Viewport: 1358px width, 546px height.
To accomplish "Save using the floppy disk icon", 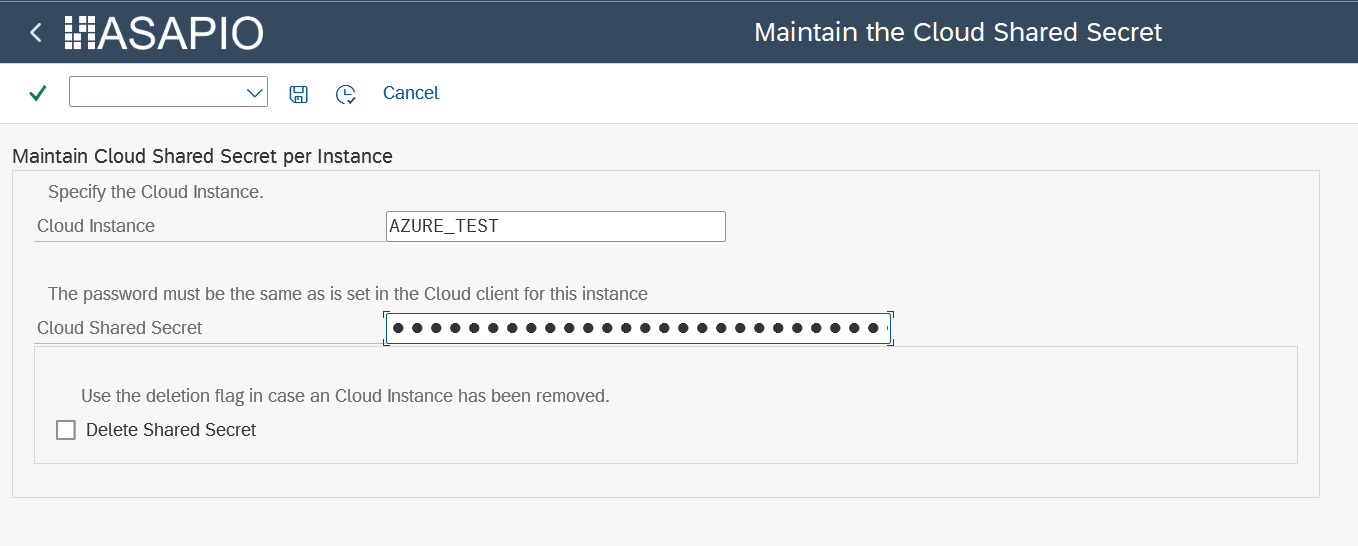I will pos(298,94).
